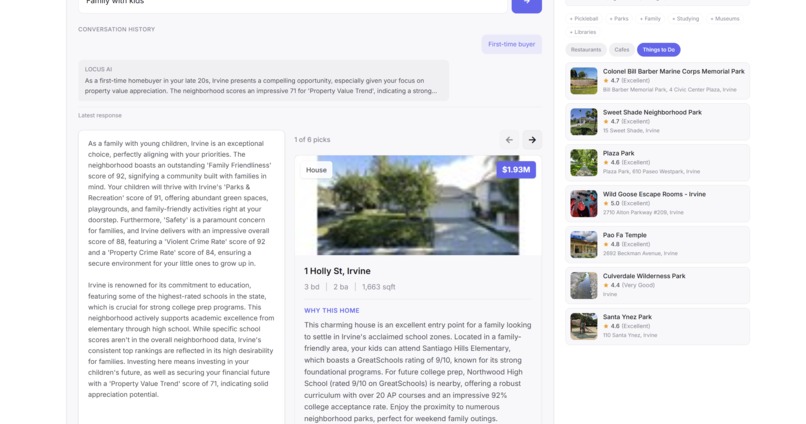This screenshot has height=424, width=806.
Task: Focus the Family with kids input field
Action: 293,4
